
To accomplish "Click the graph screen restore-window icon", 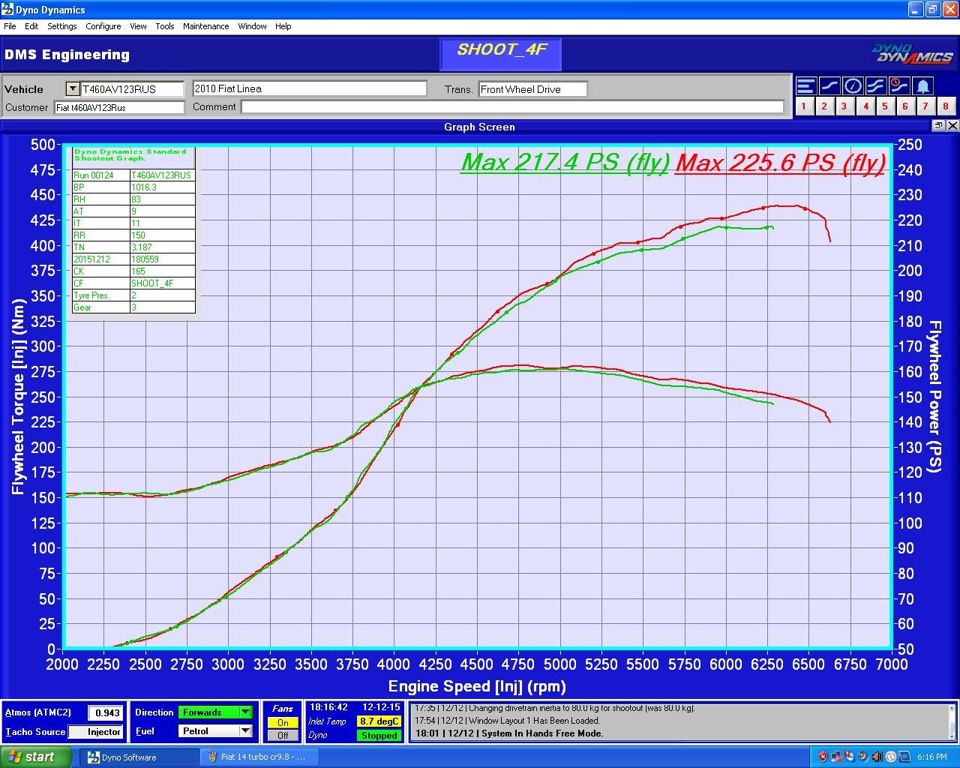I will 939,126.
